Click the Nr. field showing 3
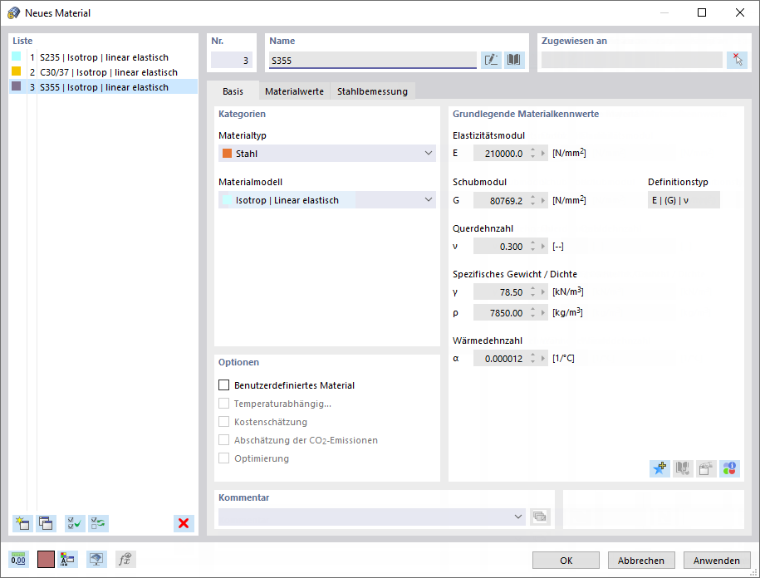The height and width of the screenshot is (578, 760). 232,60
